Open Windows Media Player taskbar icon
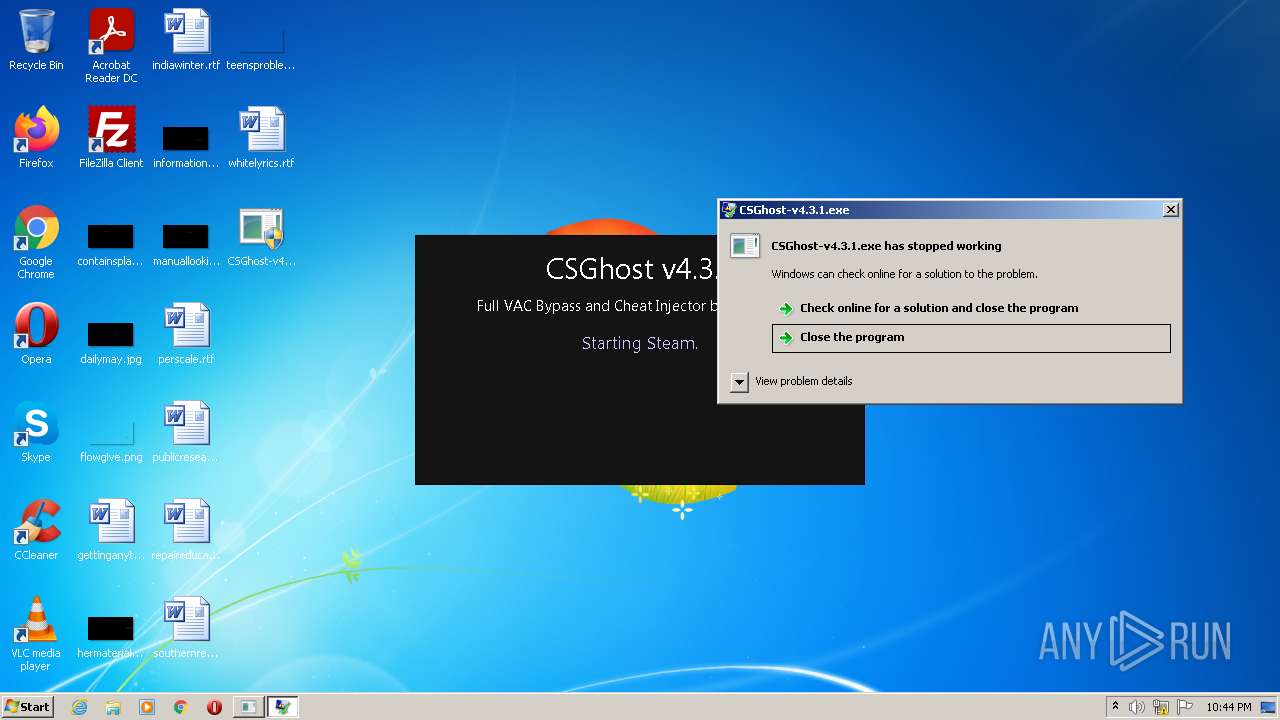This screenshot has width=1280, height=720. 147,707
